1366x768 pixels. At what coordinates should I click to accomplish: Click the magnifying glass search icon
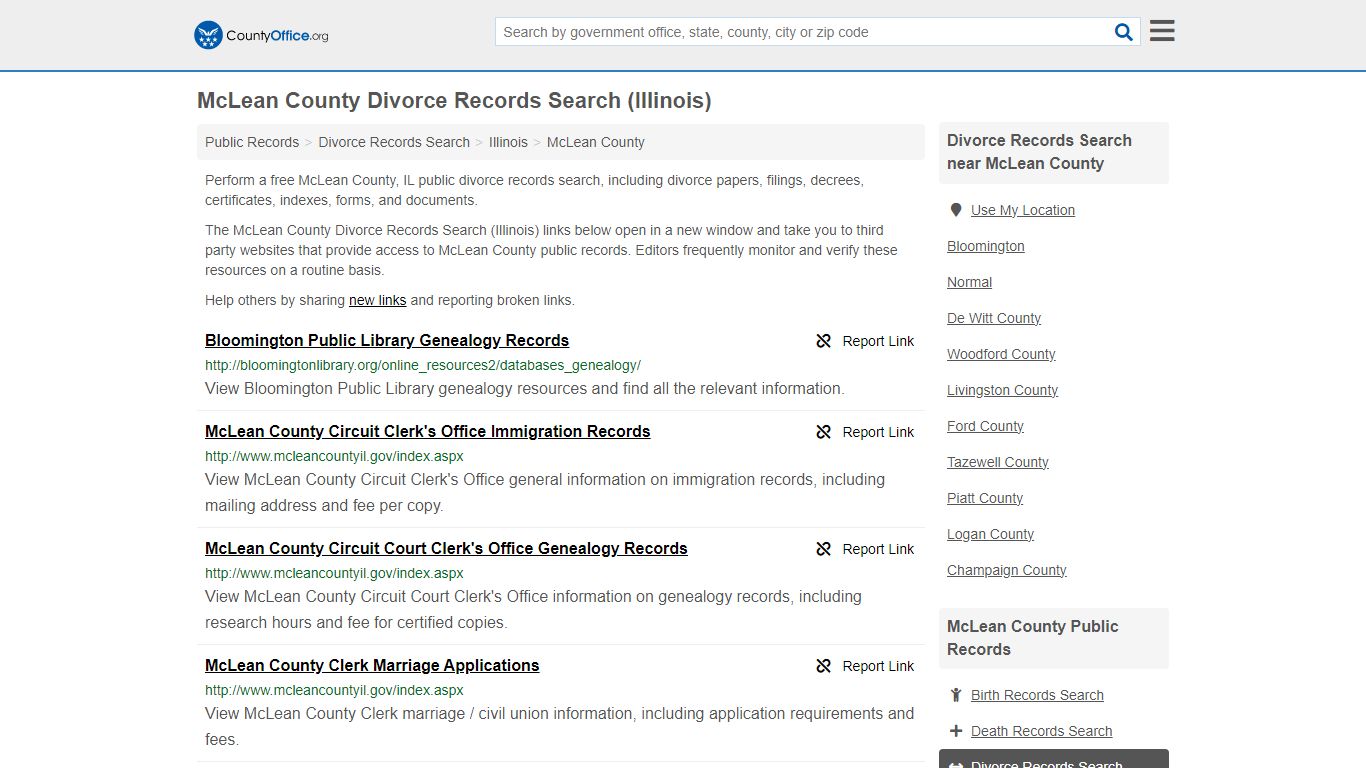click(1124, 32)
